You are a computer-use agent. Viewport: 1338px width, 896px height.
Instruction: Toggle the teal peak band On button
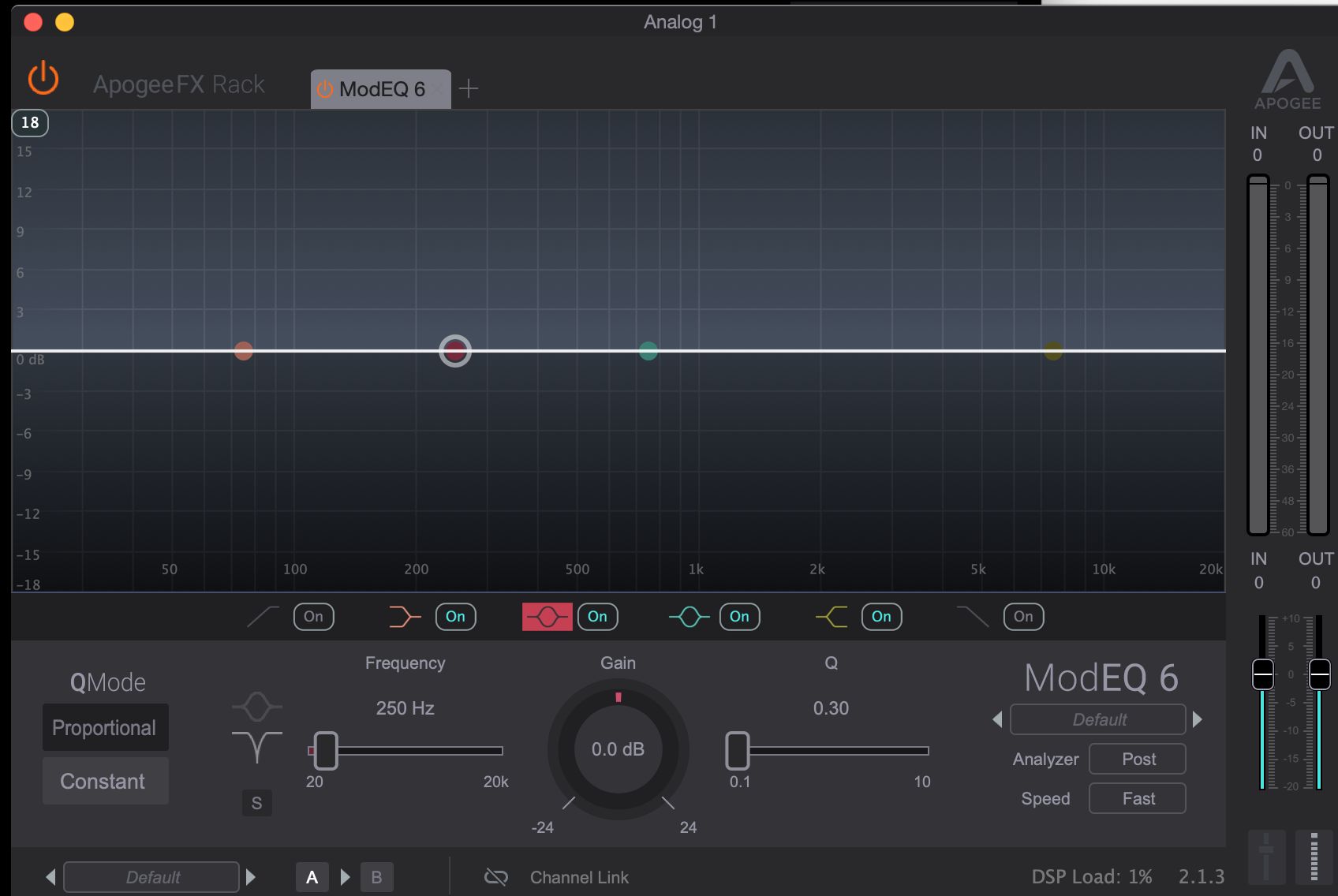[740, 617]
